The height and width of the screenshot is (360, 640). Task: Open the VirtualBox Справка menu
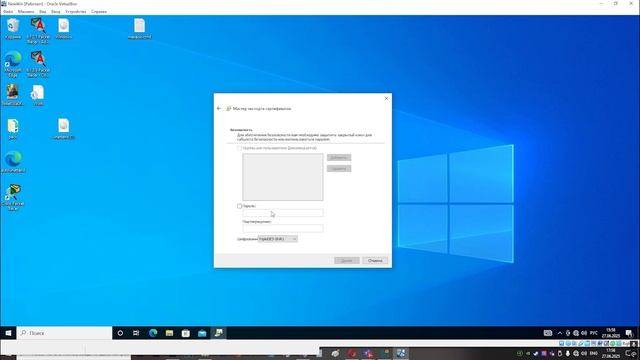coord(99,11)
